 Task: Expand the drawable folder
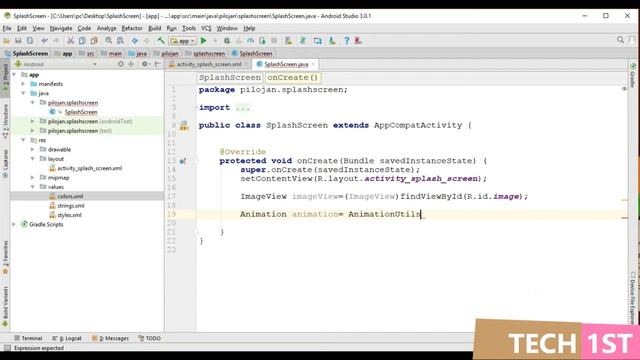coord(33,149)
